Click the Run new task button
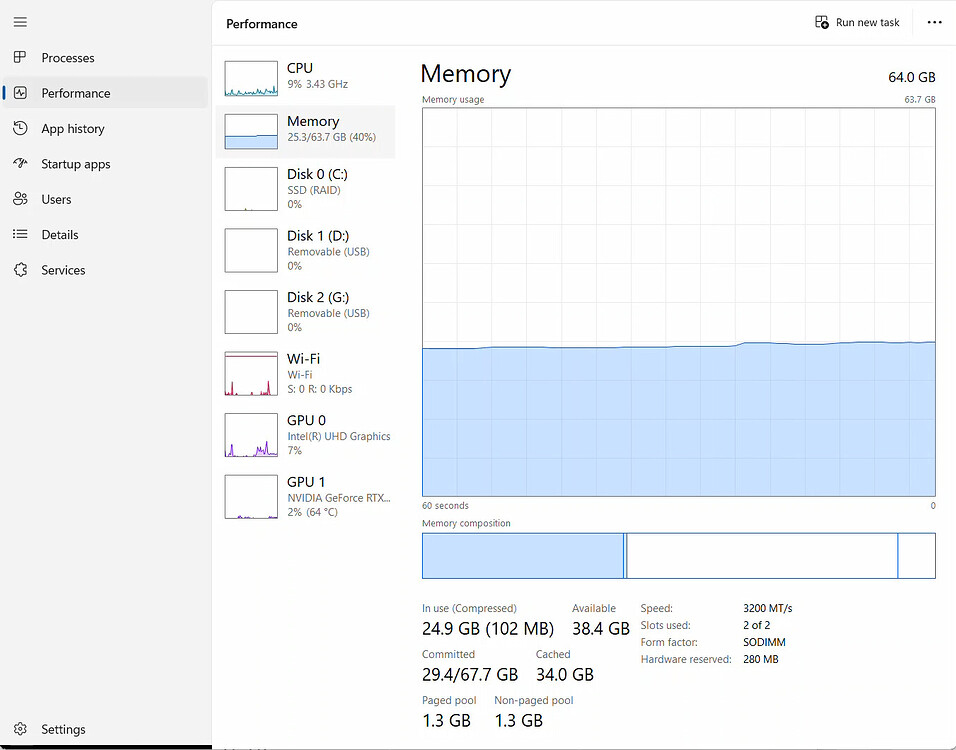 click(857, 21)
